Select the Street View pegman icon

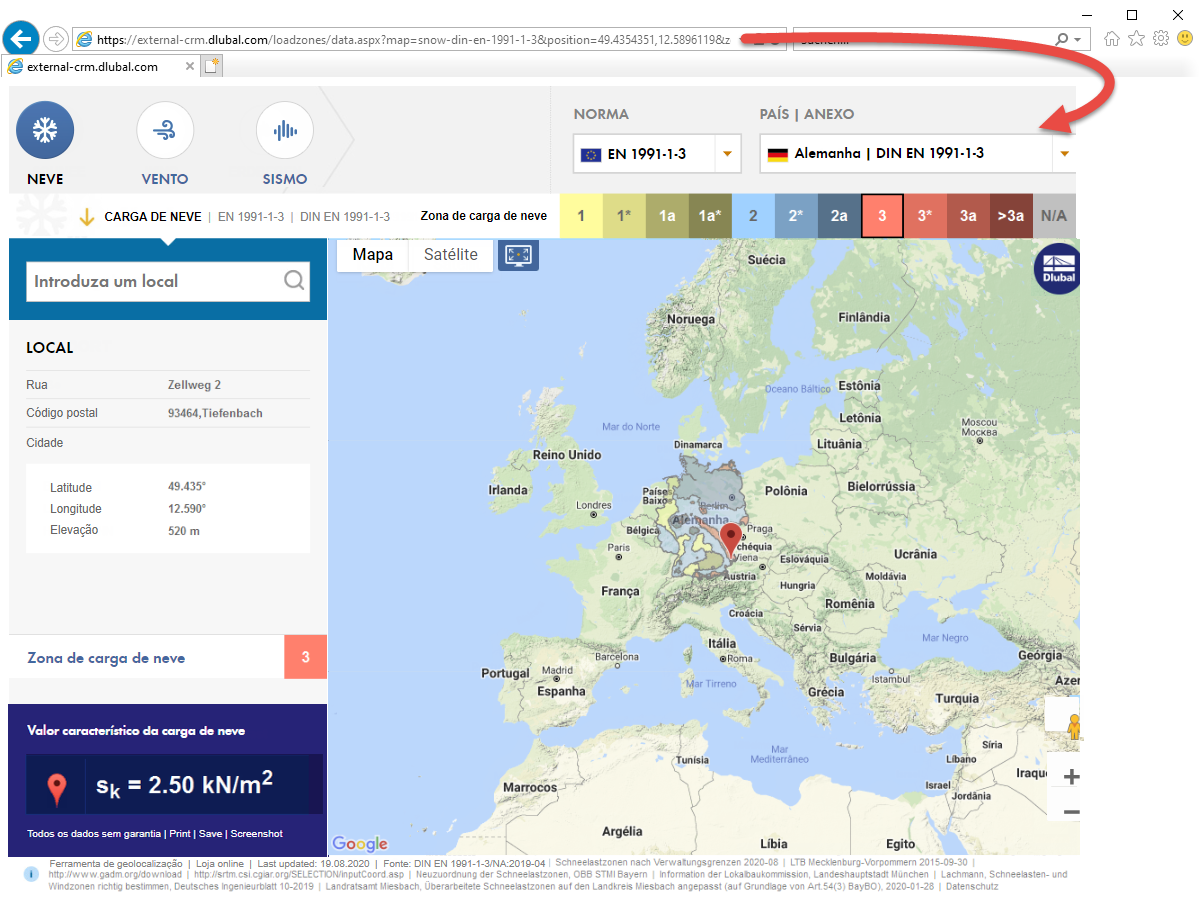(x=1073, y=726)
